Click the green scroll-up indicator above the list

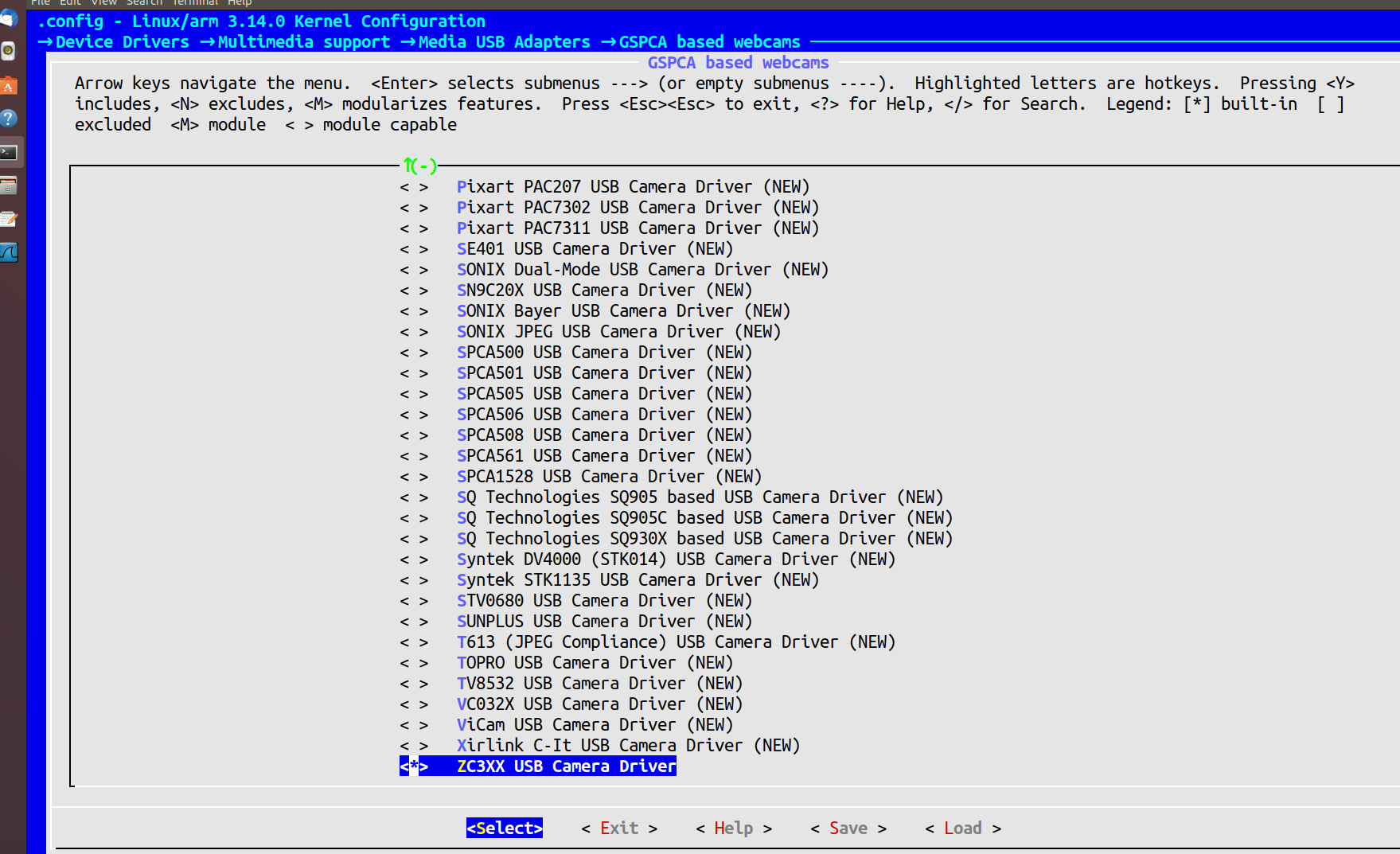420,166
